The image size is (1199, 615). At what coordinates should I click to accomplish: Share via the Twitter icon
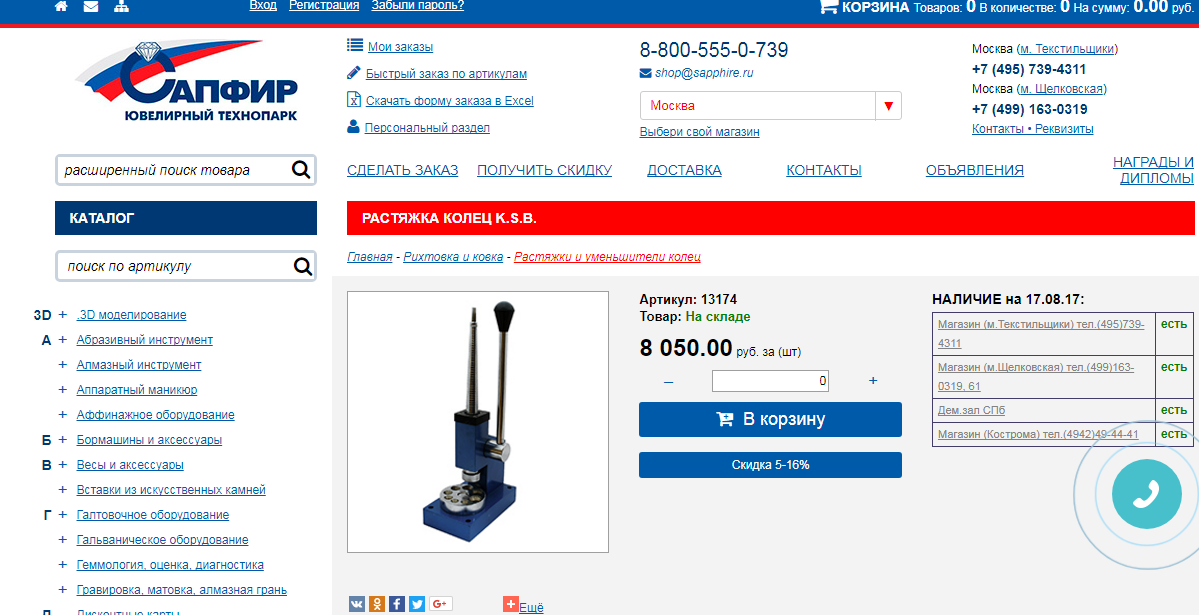(417, 604)
